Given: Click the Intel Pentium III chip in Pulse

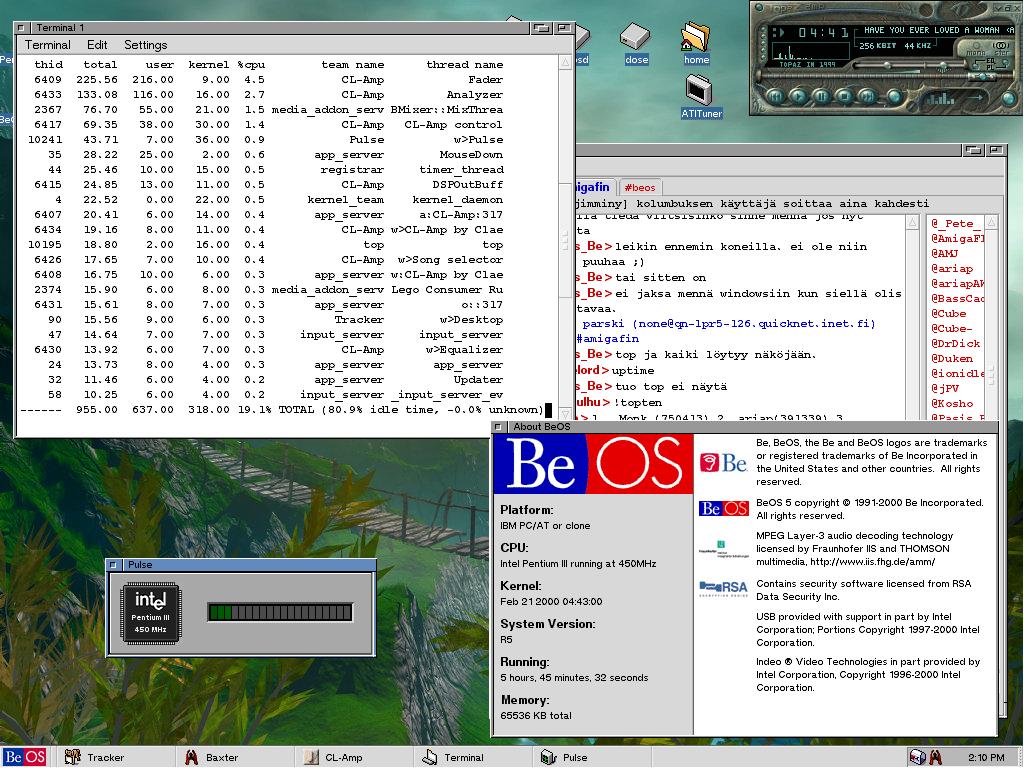Looking at the screenshot, I should point(150,612).
